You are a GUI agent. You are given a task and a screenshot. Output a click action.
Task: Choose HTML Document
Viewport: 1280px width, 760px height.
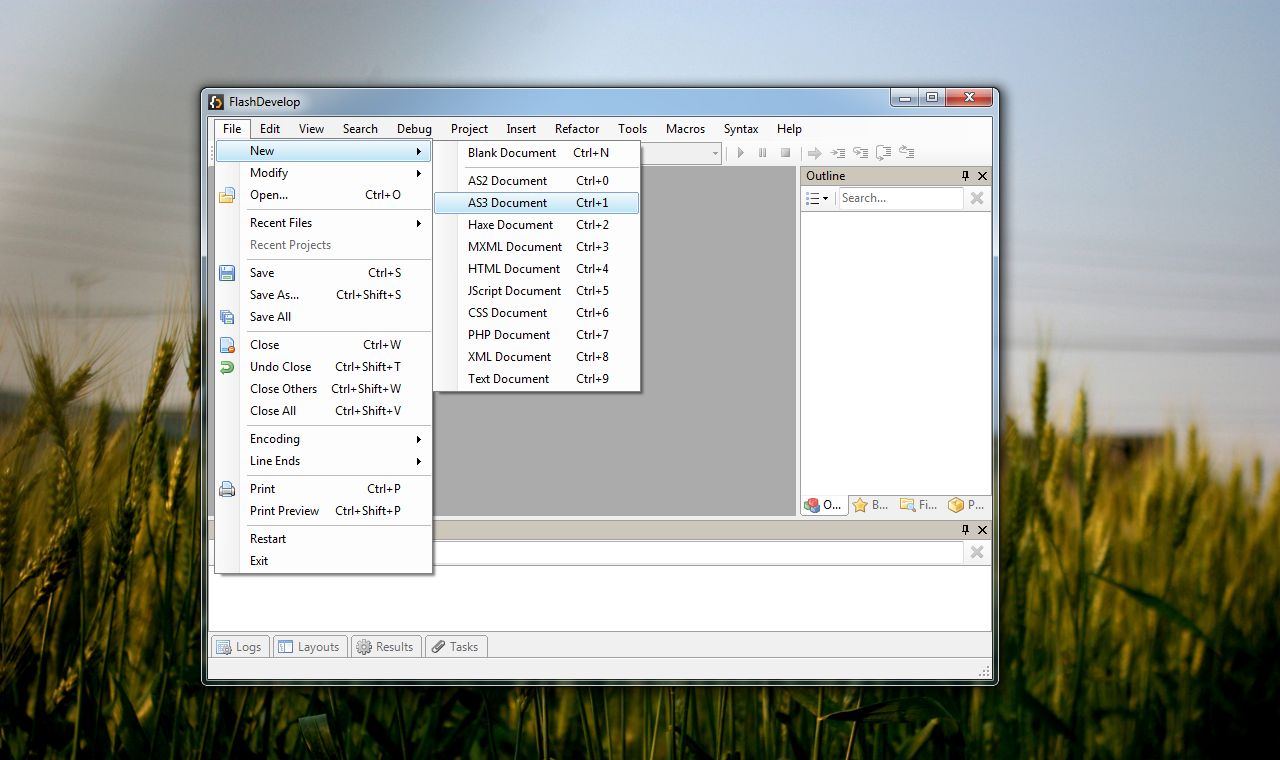536,269
